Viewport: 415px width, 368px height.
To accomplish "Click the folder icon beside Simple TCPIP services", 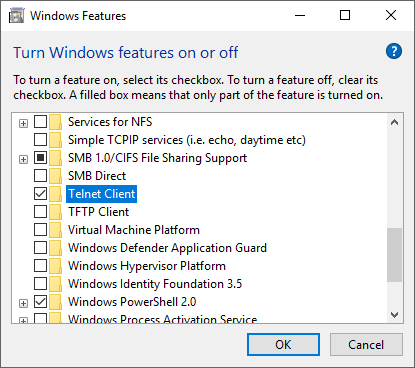I will tap(55, 140).
